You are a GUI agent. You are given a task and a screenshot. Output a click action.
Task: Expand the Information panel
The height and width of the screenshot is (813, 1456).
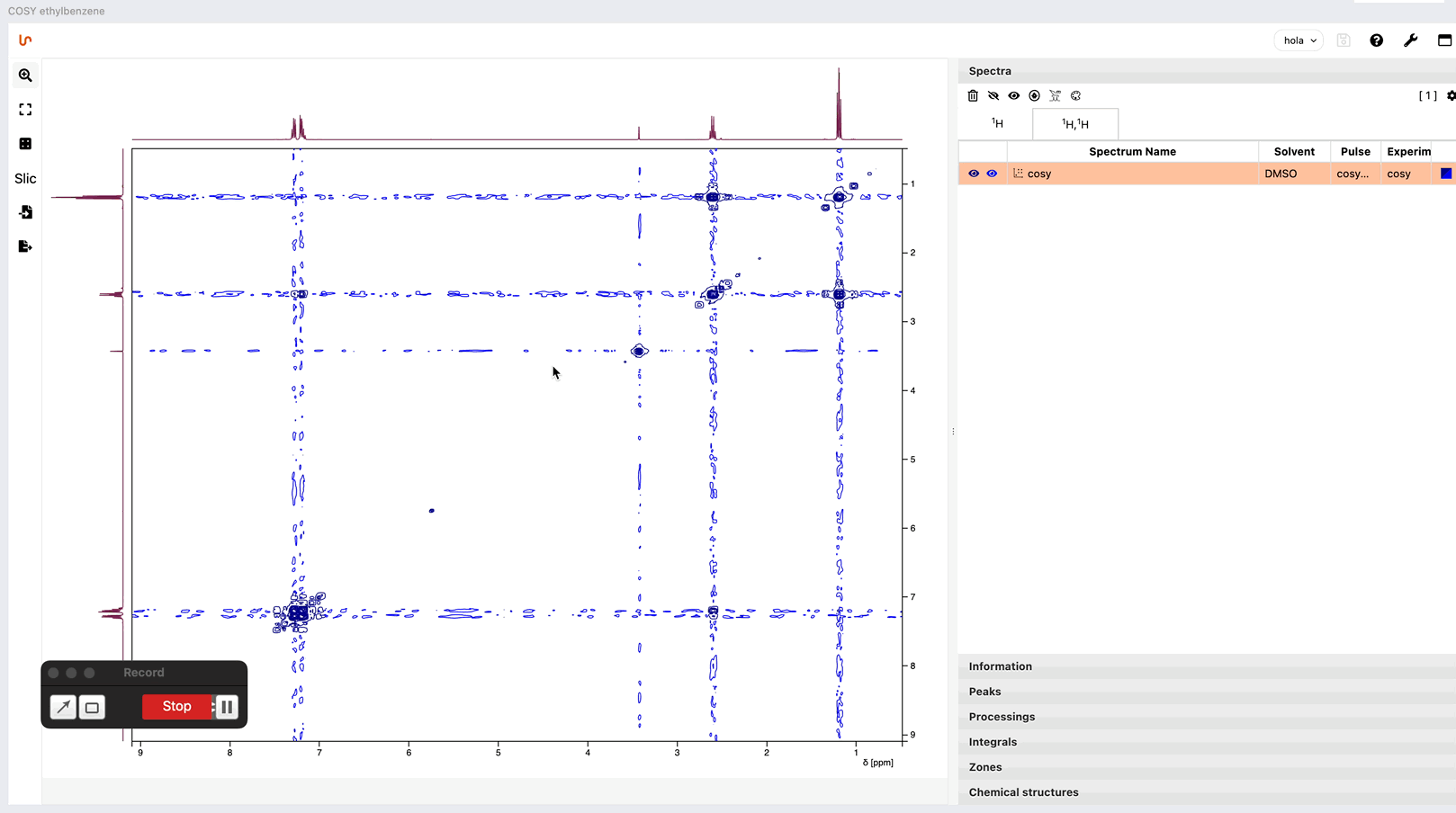coord(1207,666)
